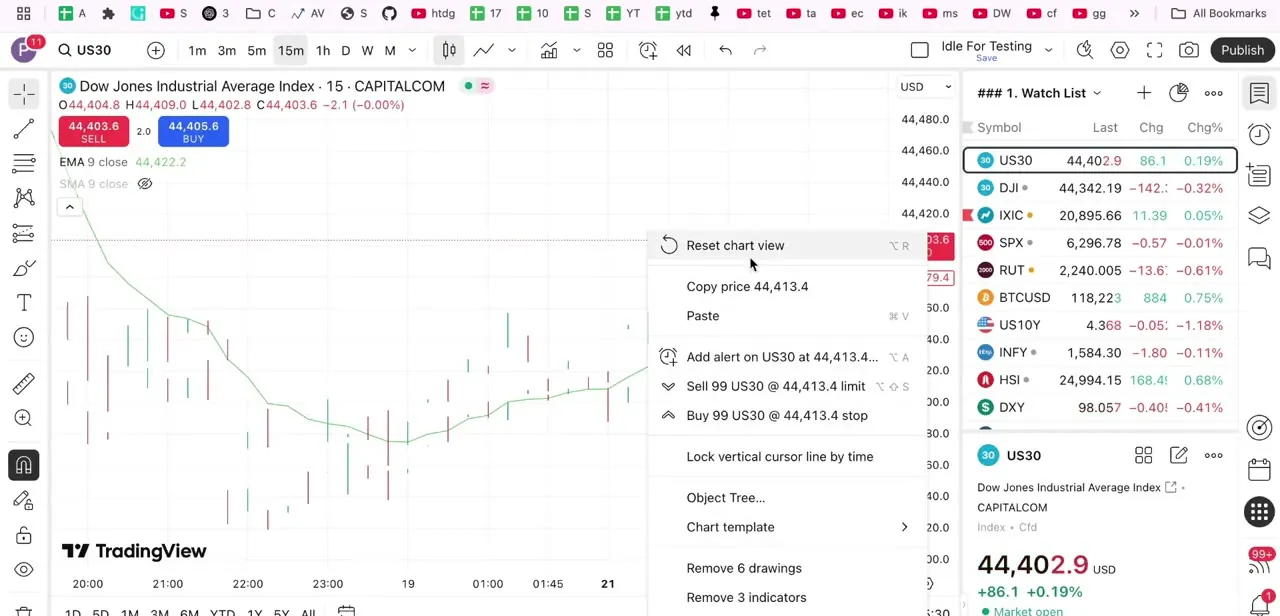The image size is (1280, 616).
Task: Open the Indicators menu
Action: [x=549, y=50]
